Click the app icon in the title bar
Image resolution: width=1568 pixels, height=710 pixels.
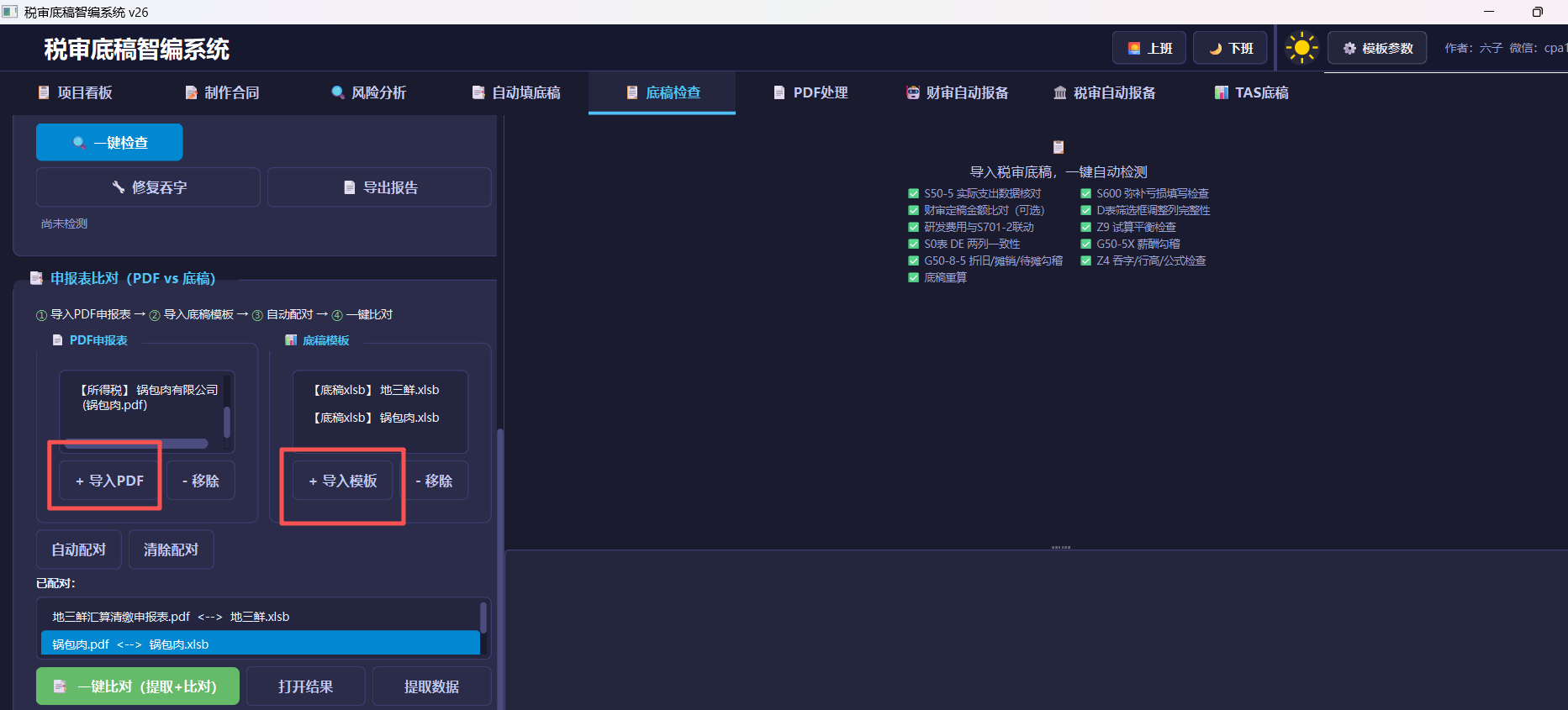[10, 12]
